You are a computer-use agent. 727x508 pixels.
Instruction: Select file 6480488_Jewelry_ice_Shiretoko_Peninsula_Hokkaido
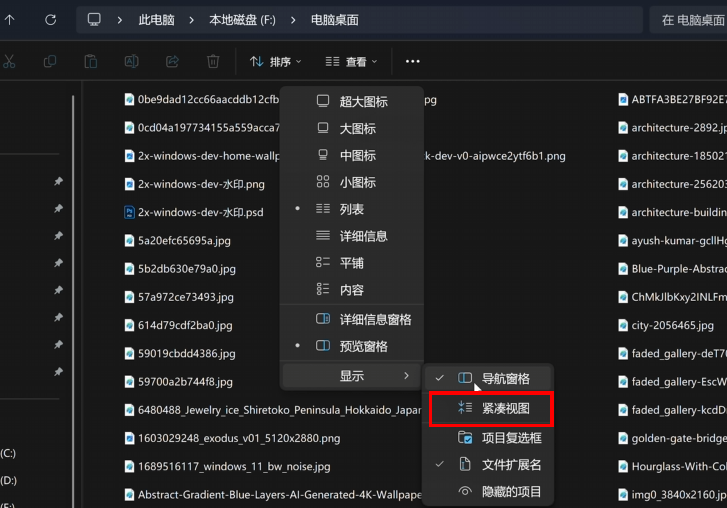(273, 410)
